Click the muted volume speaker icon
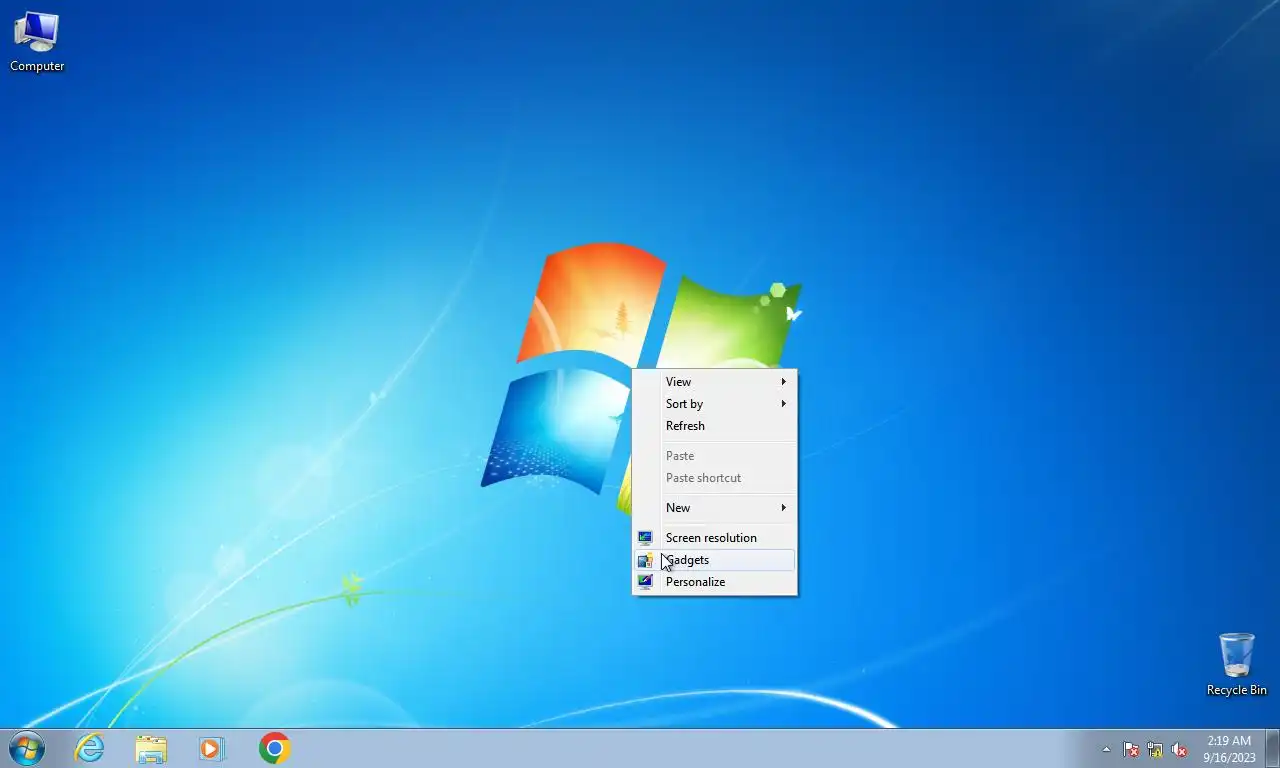The width and height of the screenshot is (1280, 768). [1179, 749]
